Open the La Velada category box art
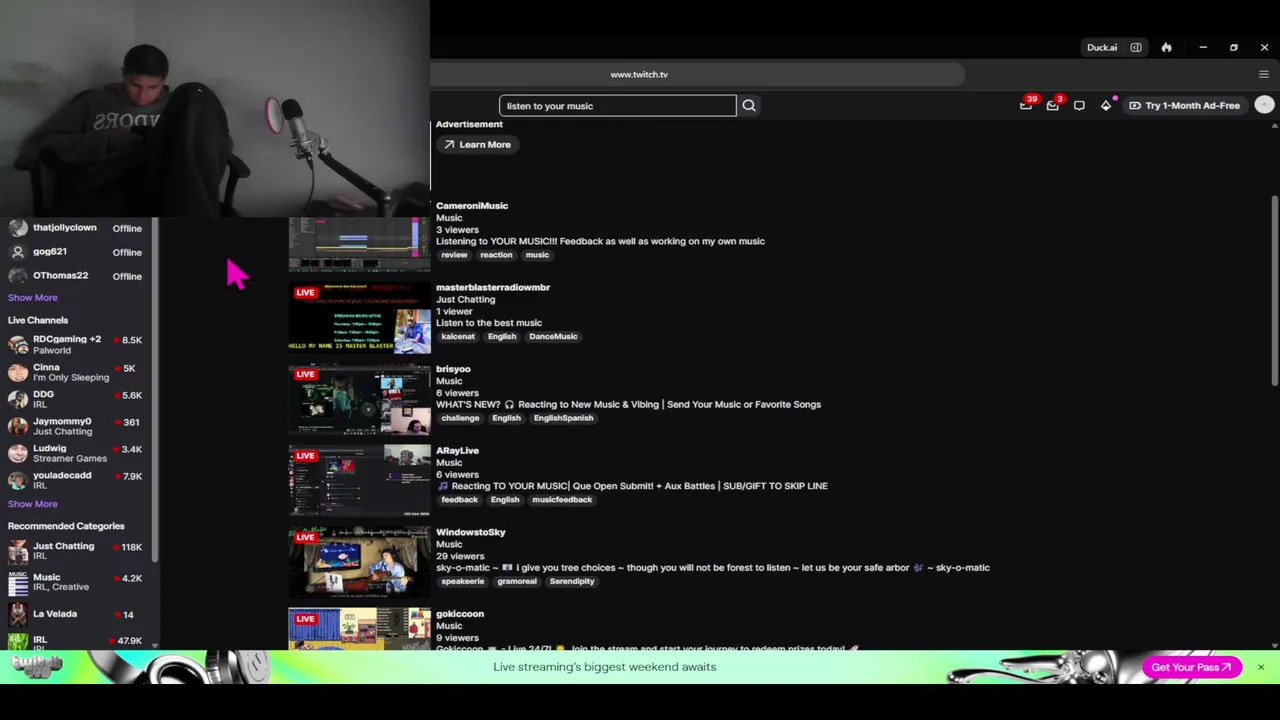Screen dimensions: 1280x720 (18, 613)
